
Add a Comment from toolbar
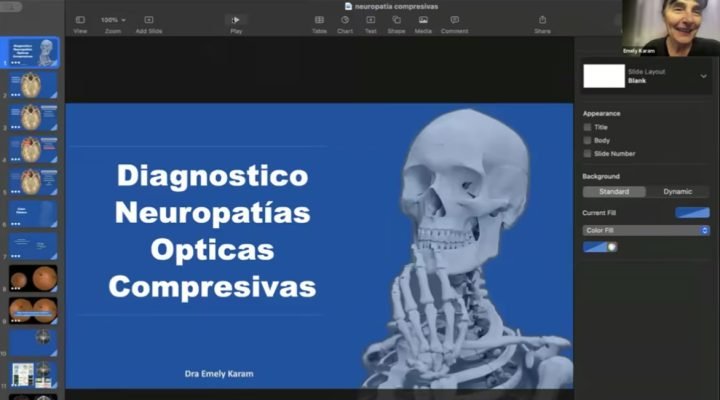[x=454, y=19]
